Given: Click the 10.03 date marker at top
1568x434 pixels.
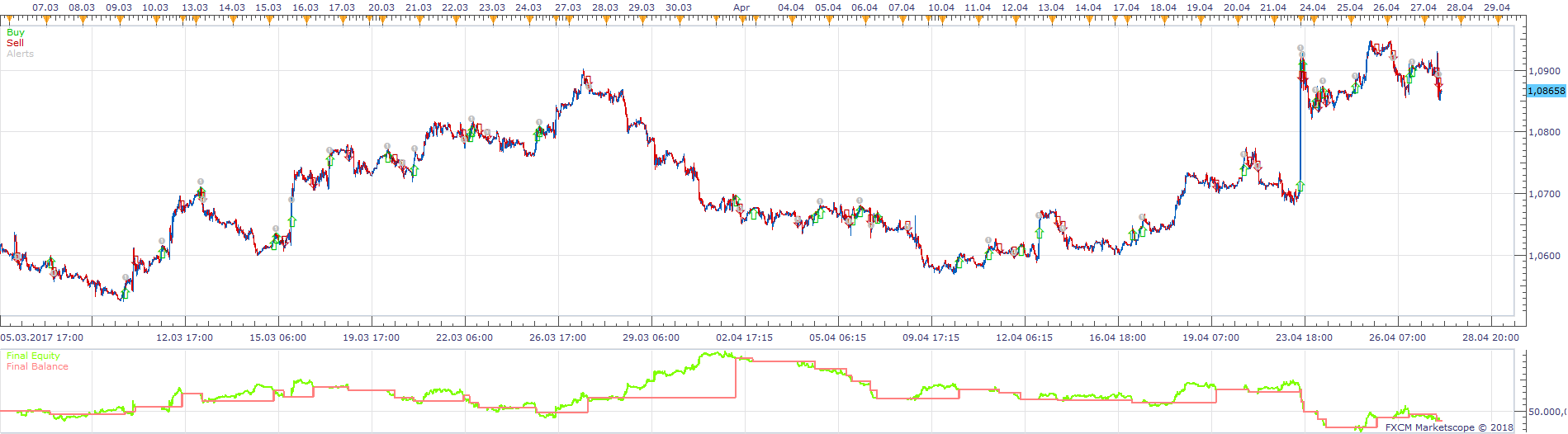Looking at the screenshot, I should pos(155,7).
